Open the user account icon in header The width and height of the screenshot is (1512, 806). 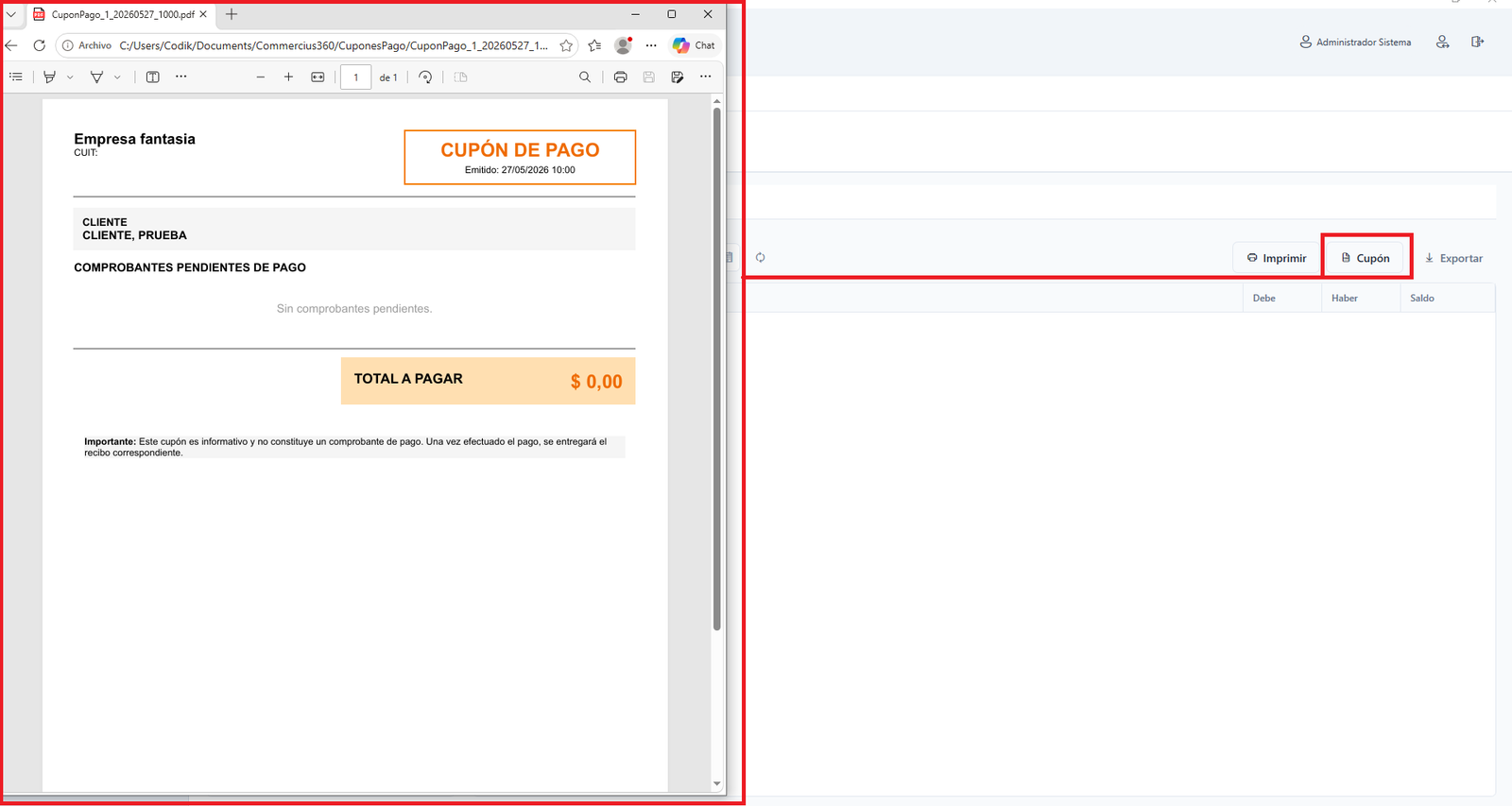coord(1442,42)
